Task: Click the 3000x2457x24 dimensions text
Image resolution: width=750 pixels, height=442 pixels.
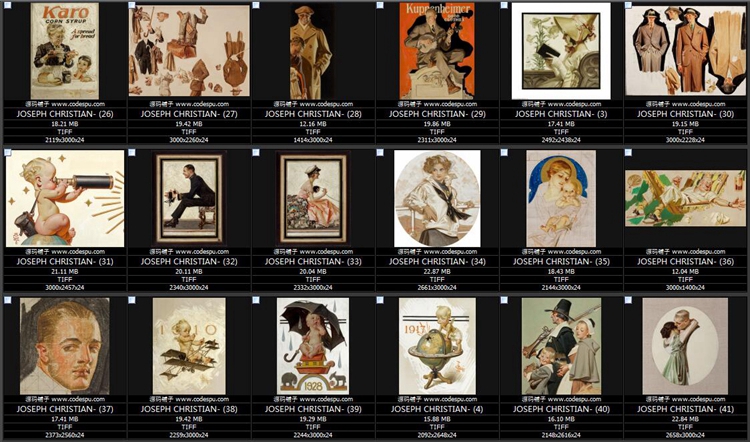Action: click(x=65, y=287)
